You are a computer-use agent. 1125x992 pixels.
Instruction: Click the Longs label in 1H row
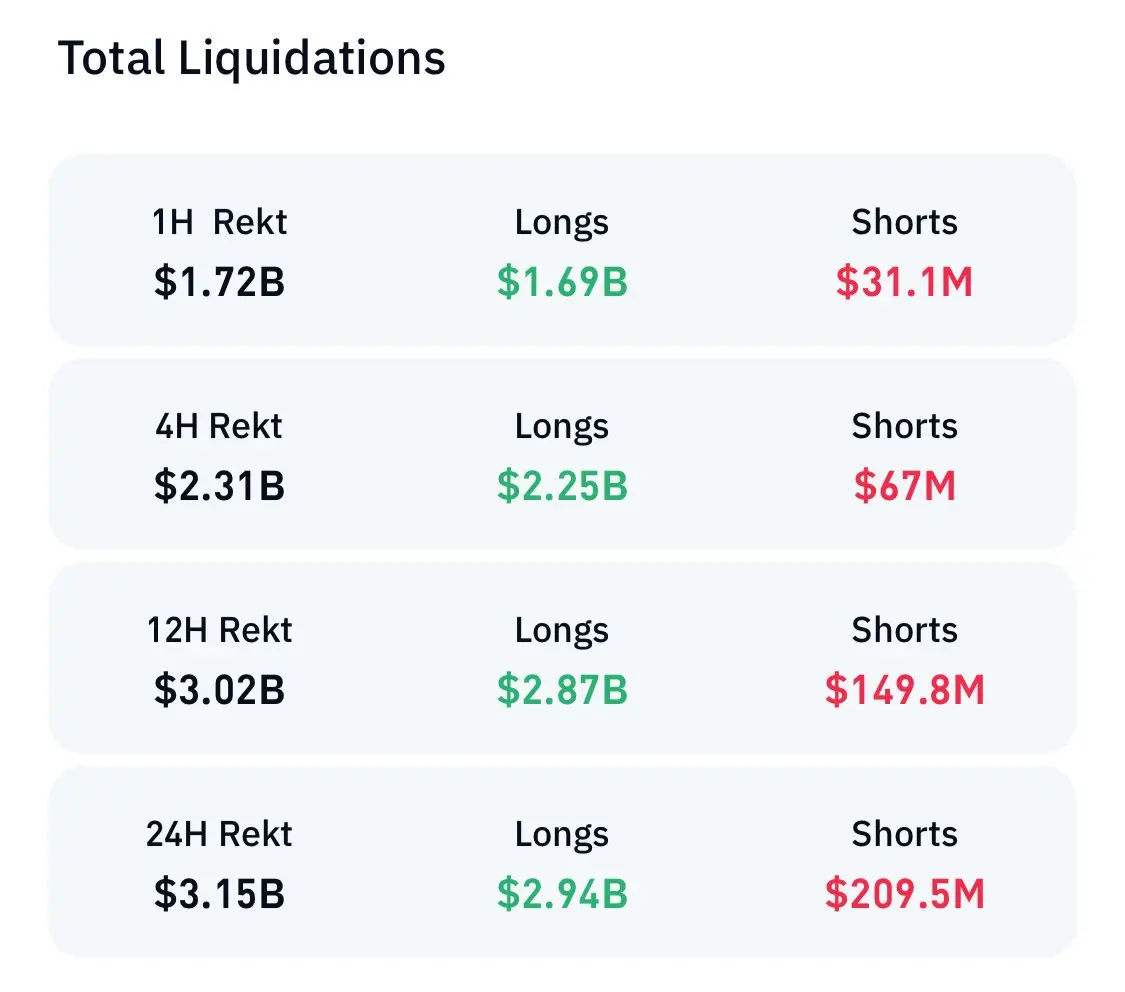[562, 222]
